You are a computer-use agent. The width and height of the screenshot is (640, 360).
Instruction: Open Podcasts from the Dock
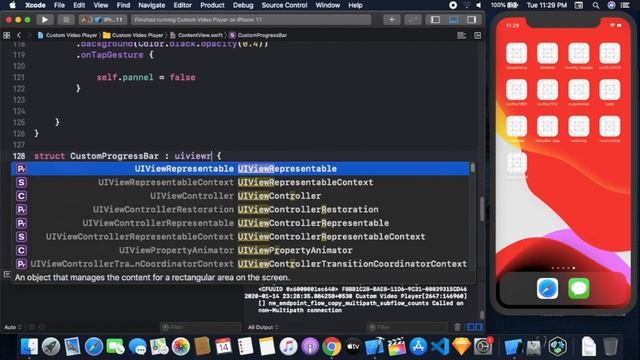310,347
